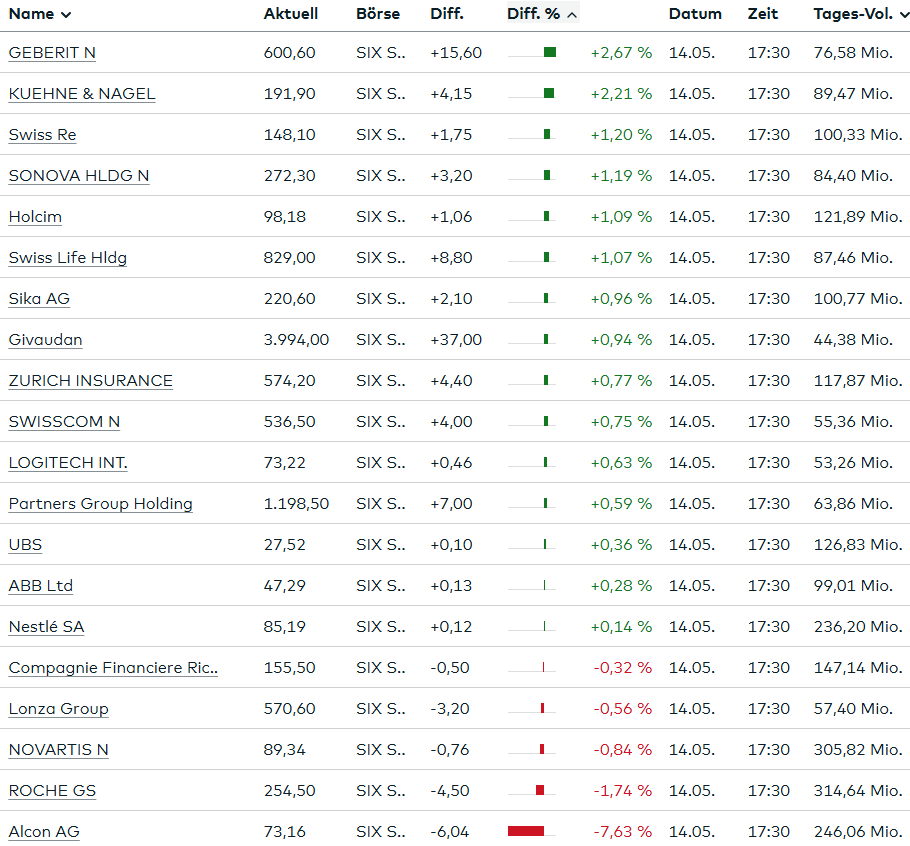Open the Holcim stock link
Screen dimensions: 910x846
[x=35, y=217]
